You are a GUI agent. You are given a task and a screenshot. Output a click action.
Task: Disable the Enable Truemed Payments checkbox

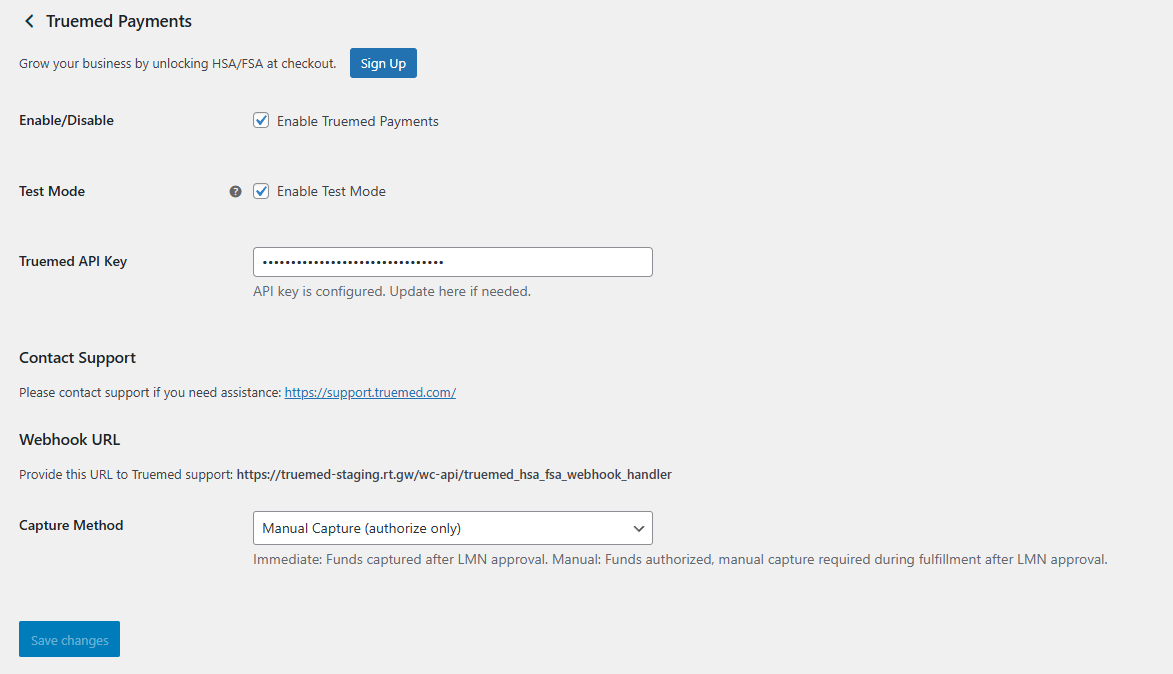[261, 120]
